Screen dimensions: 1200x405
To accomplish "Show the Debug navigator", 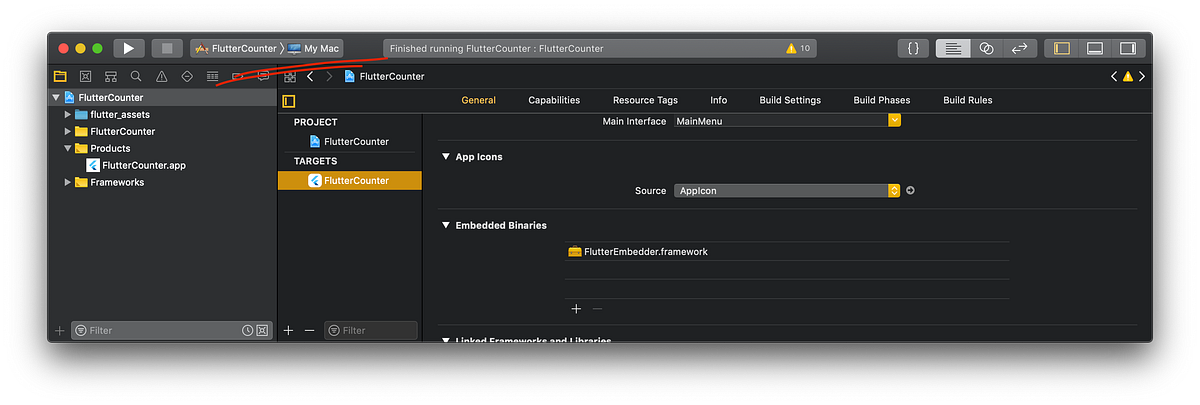I will pyautogui.click(x=212, y=76).
